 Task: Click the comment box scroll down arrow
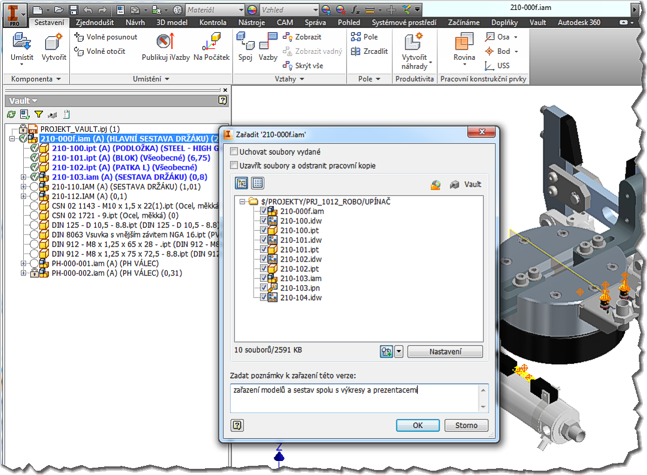(484, 406)
